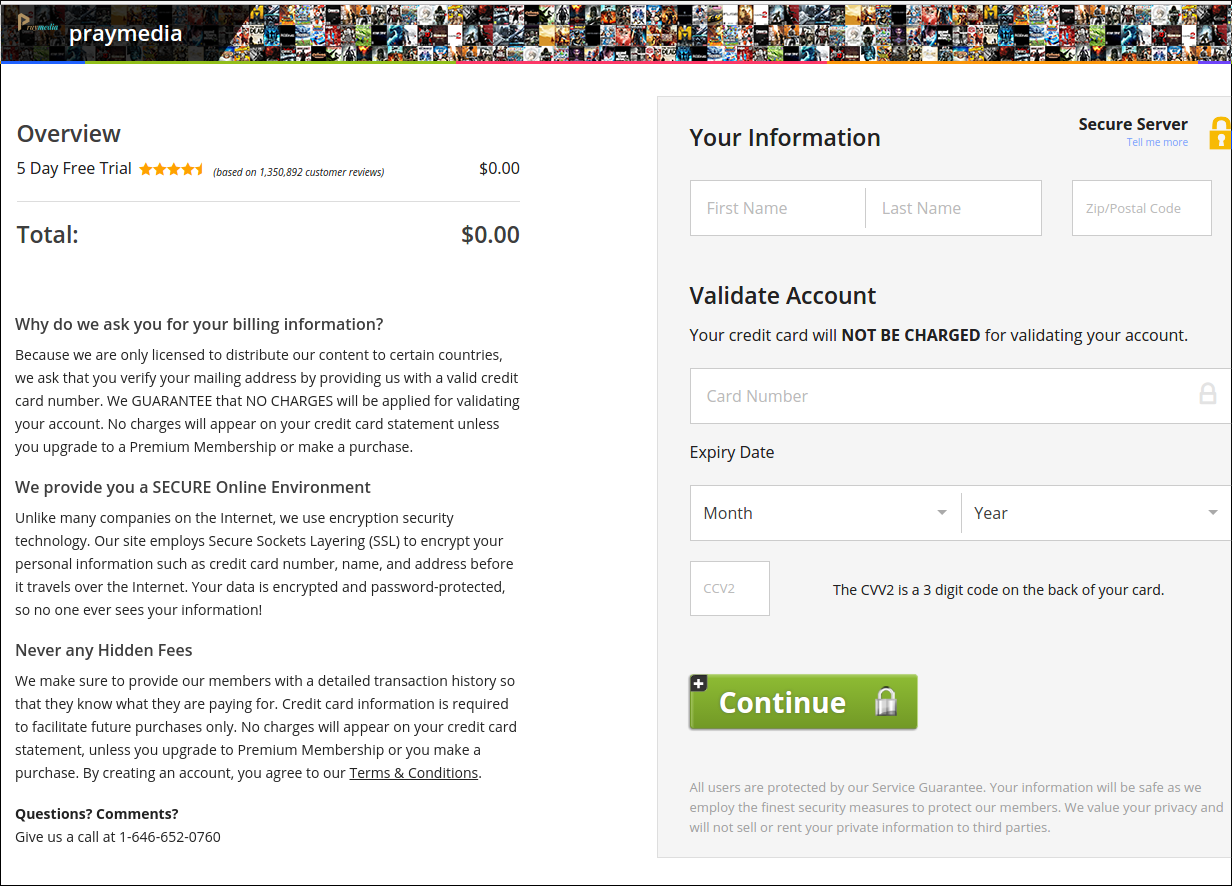Focus the Last Name field
The image size is (1232, 886).
point(953,208)
